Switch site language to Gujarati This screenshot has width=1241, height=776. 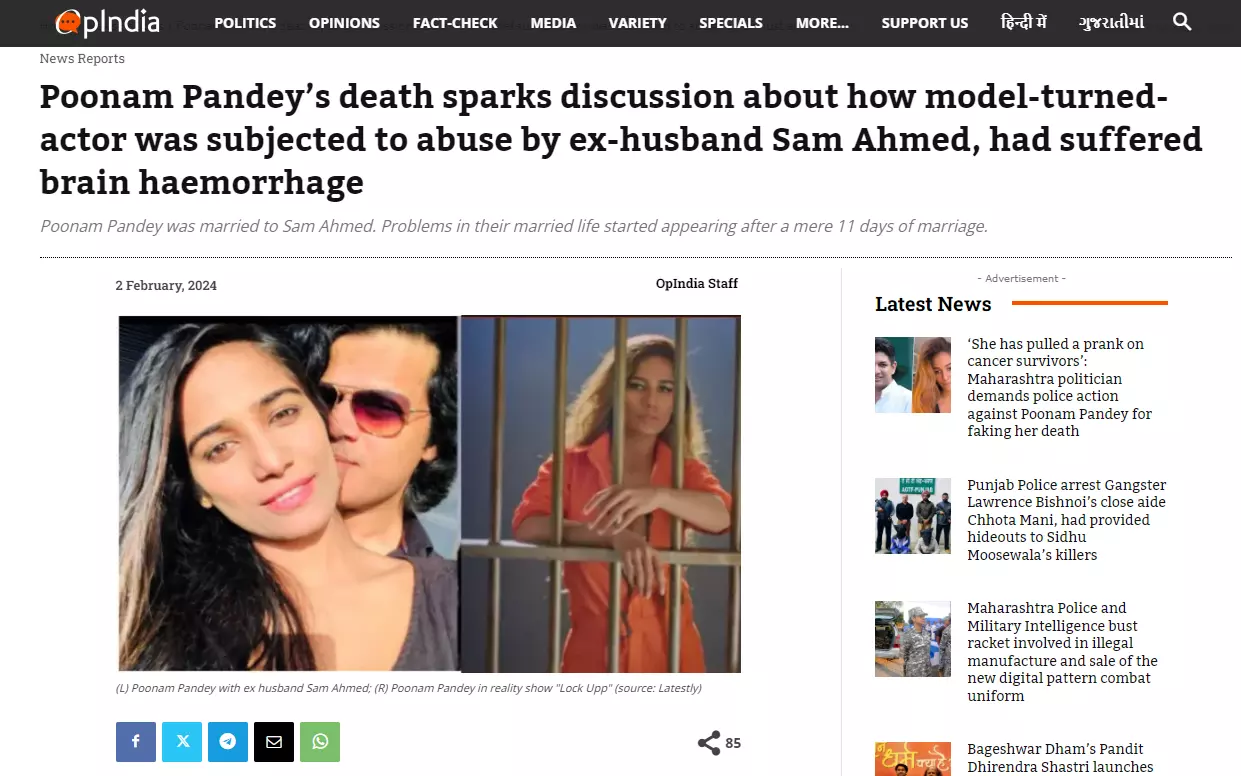[x=1111, y=22]
